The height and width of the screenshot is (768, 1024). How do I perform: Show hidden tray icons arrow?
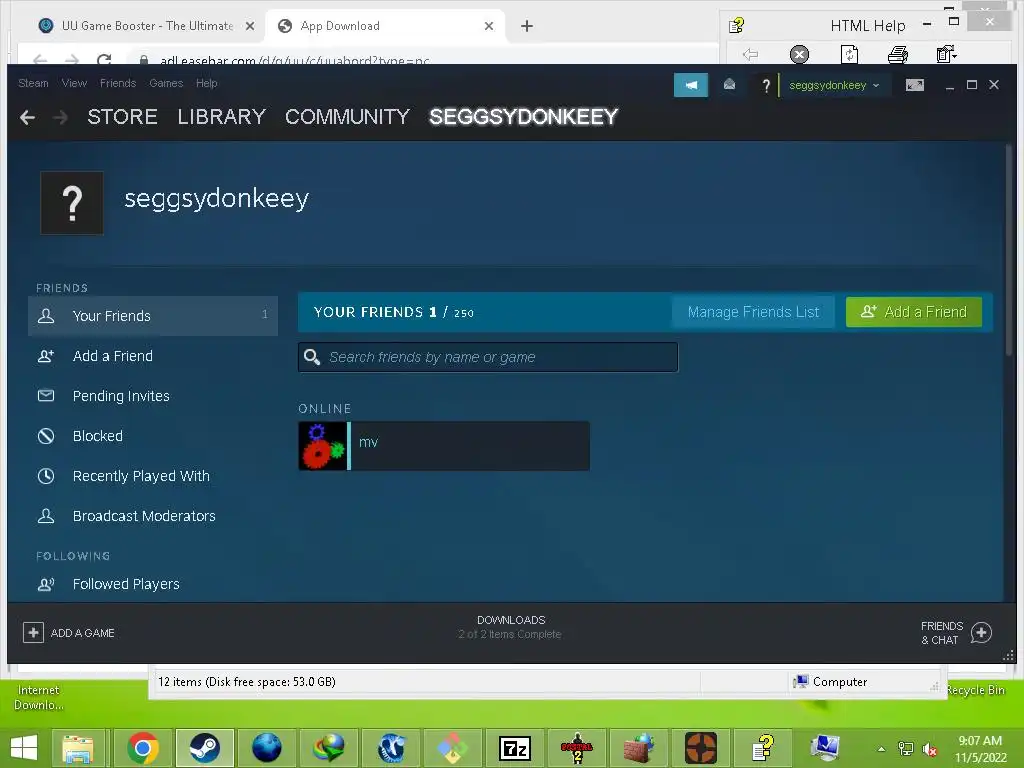click(x=882, y=749)
